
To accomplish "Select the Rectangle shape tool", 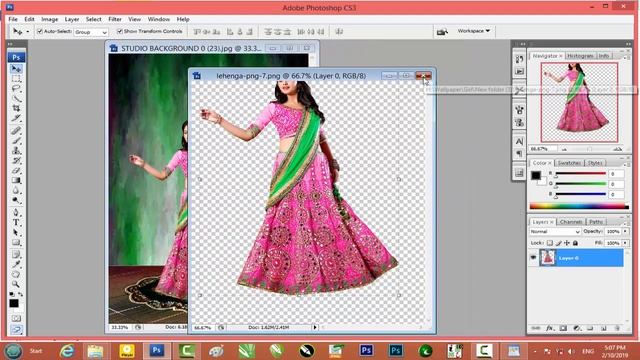I will [16, 243].
